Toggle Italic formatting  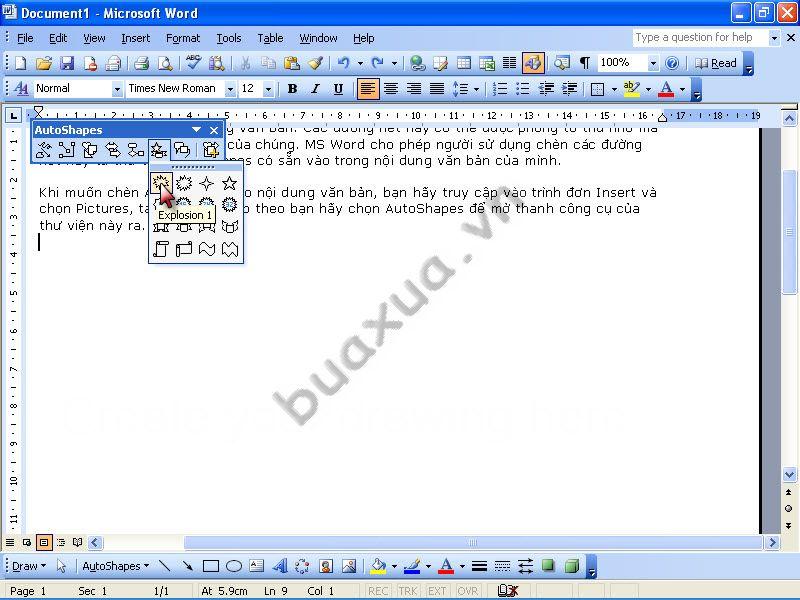click(x=315, y=89)
